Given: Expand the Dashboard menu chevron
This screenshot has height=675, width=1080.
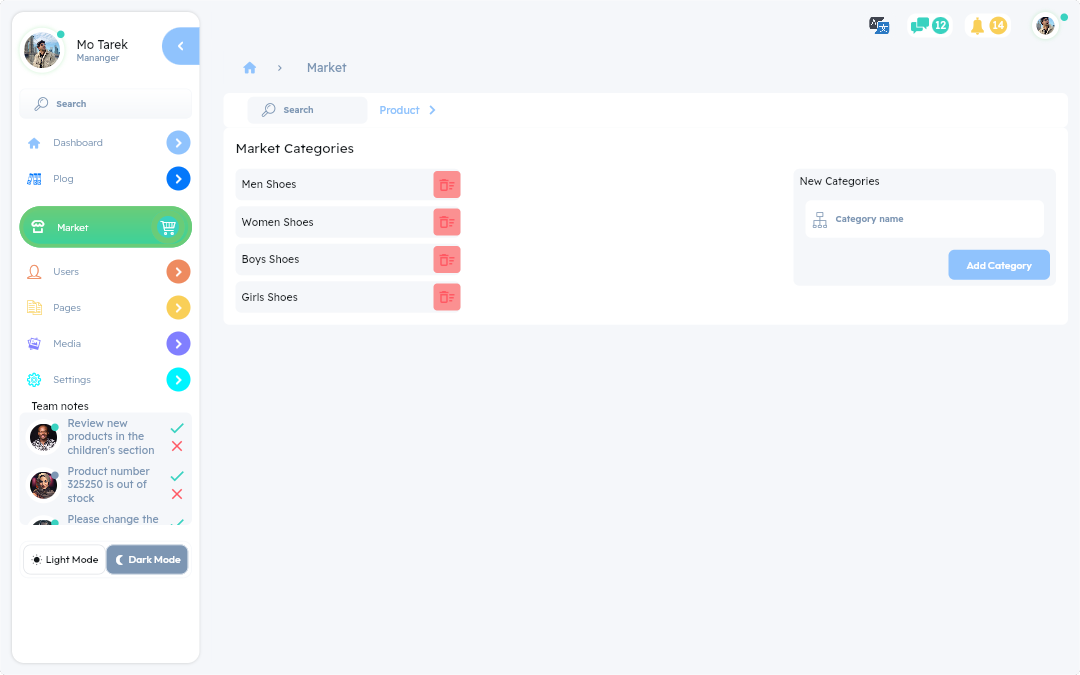Looking at the screenshot, I should [178, 142].
